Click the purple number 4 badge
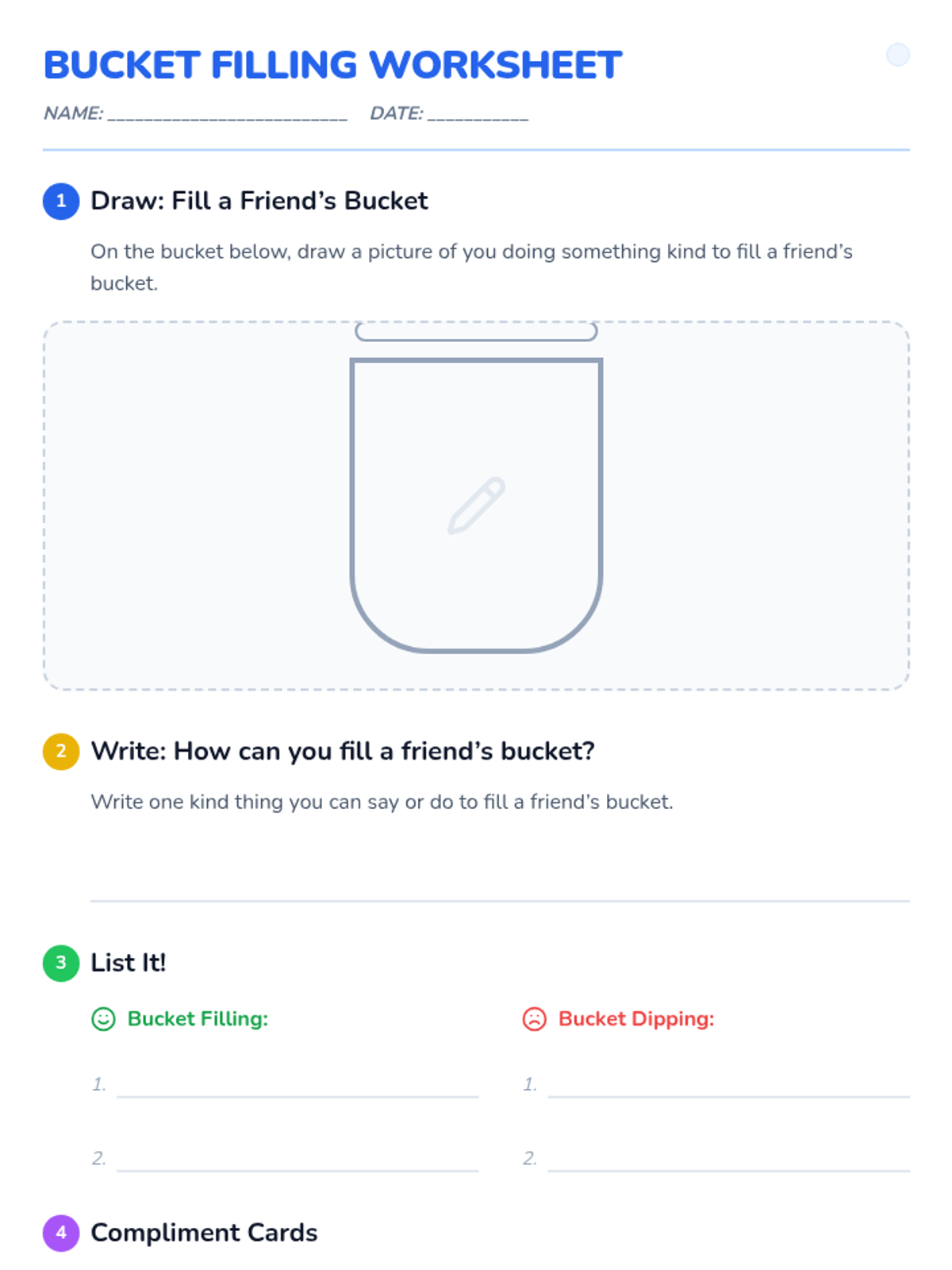 point(61,1233)
